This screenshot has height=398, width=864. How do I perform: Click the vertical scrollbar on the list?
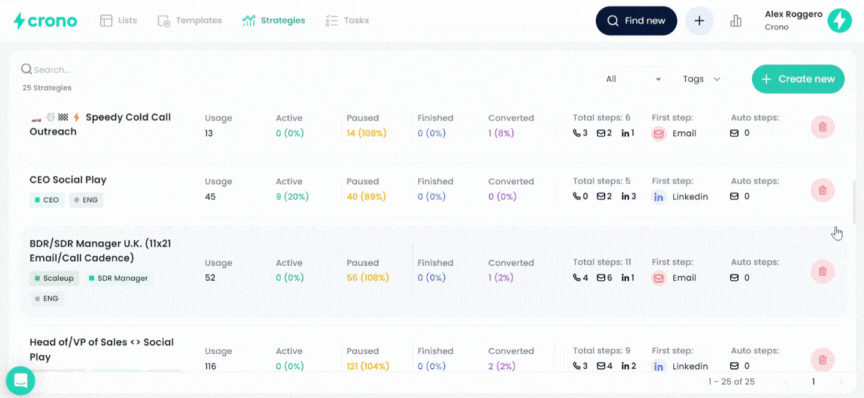point(853,202)
